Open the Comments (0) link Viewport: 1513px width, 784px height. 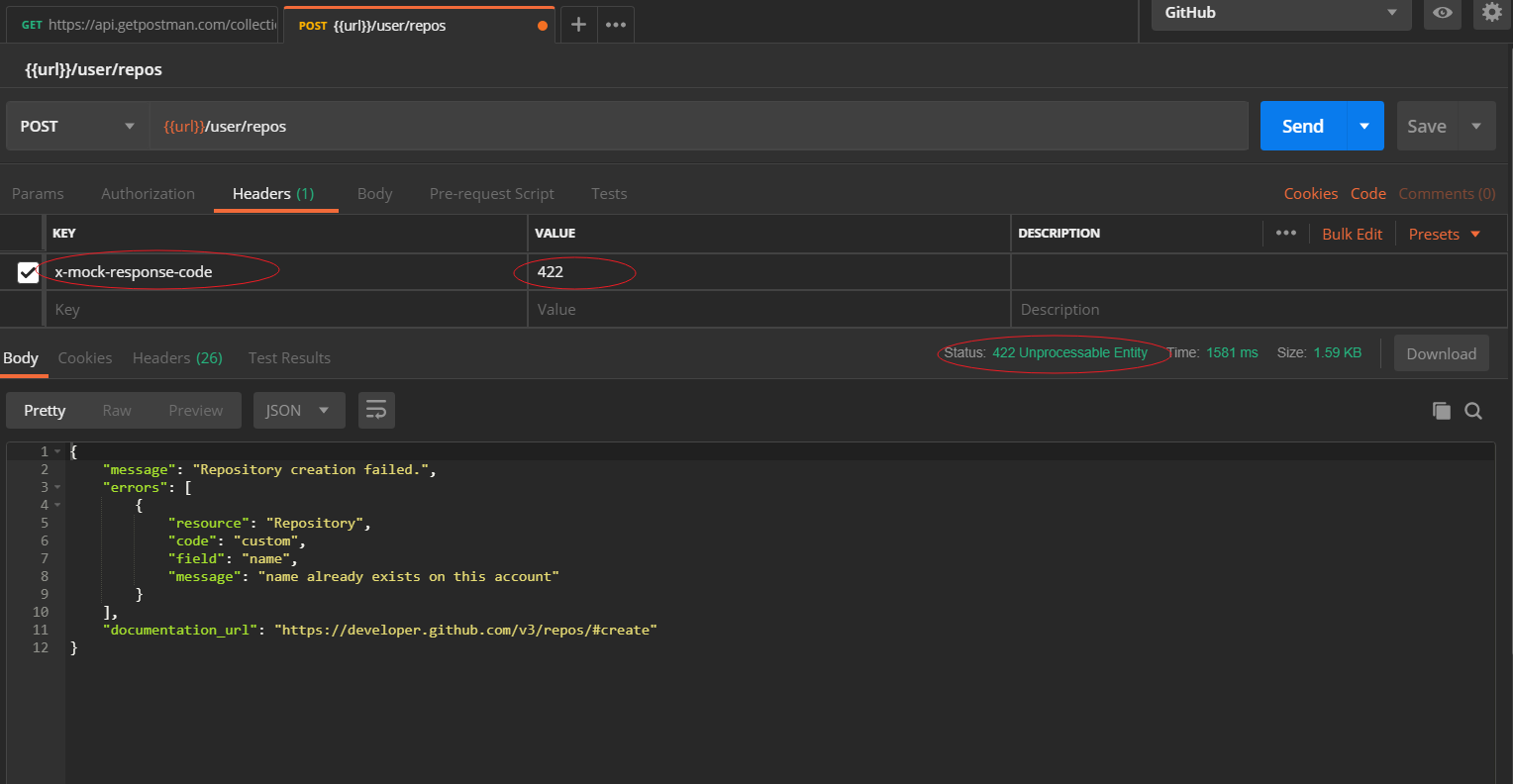pos(1447,193)
